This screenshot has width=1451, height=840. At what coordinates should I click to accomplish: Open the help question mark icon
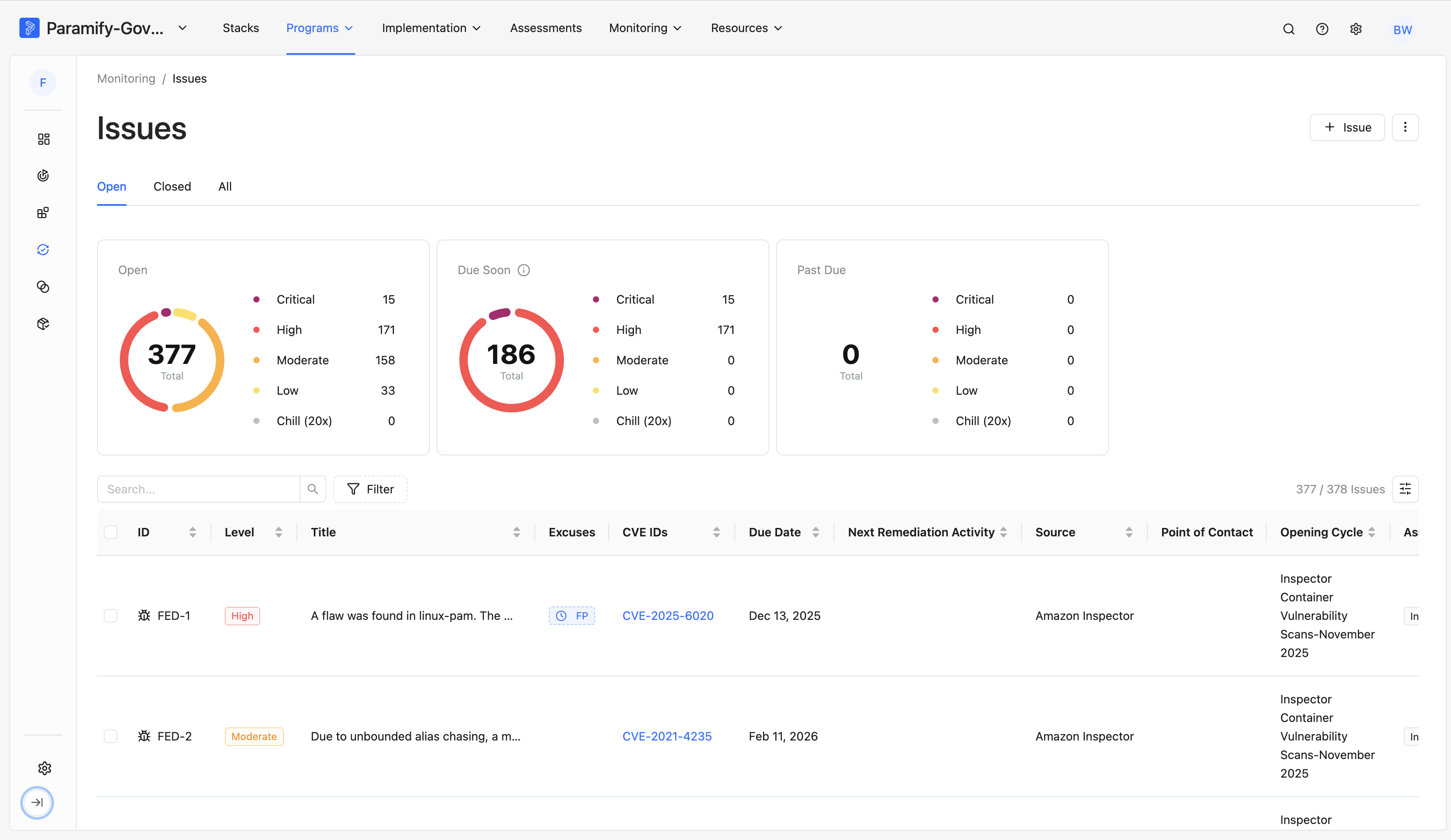(x=1322, y=29)
